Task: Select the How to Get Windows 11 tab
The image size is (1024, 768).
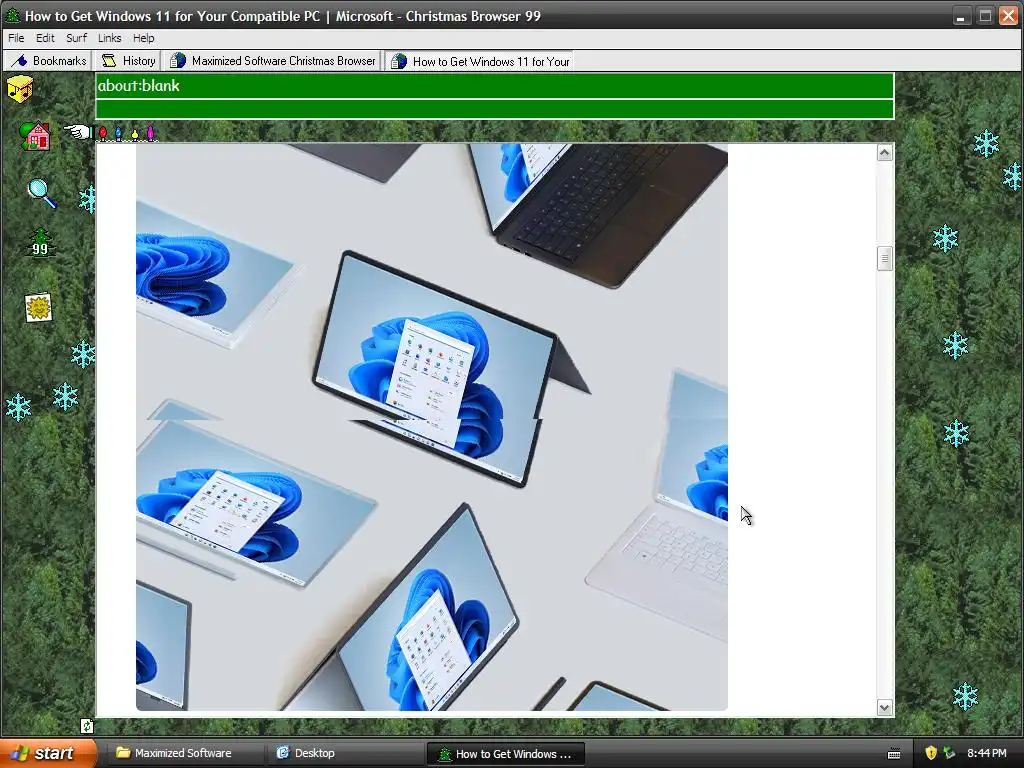Action: point(481,61)
